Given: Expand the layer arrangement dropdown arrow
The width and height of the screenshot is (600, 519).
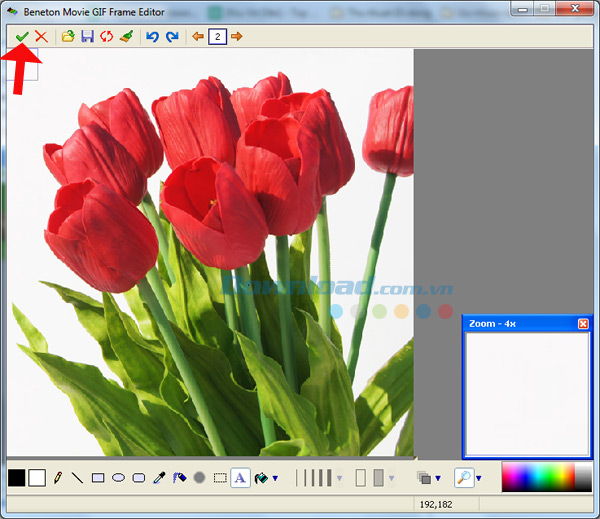Looking at the screenshot, I should (x=438, y=479).
